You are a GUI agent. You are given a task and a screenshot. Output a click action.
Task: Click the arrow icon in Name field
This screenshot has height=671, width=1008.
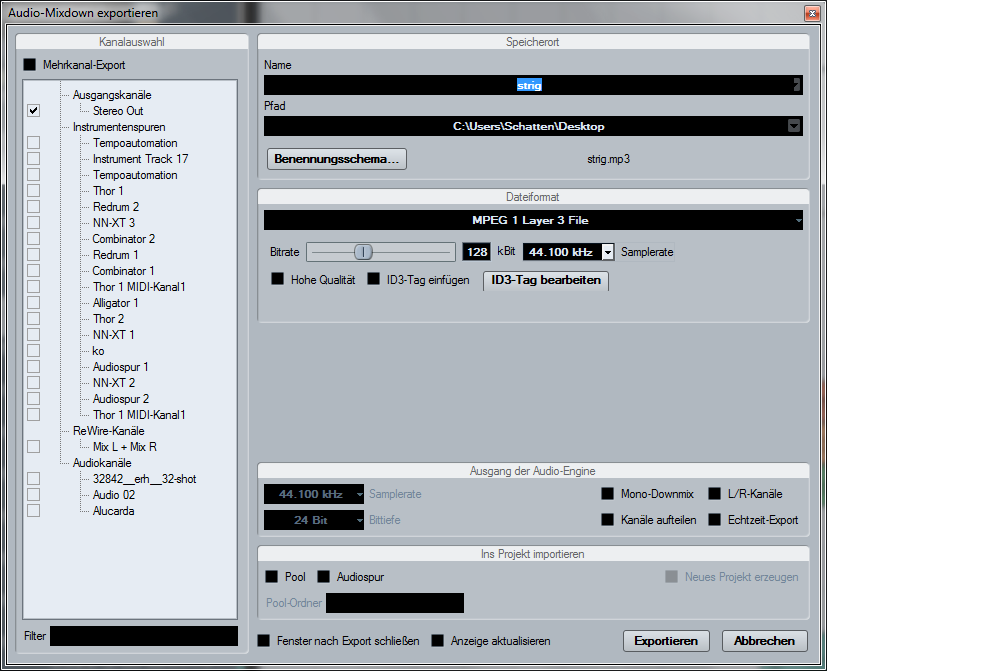(796, 85)
